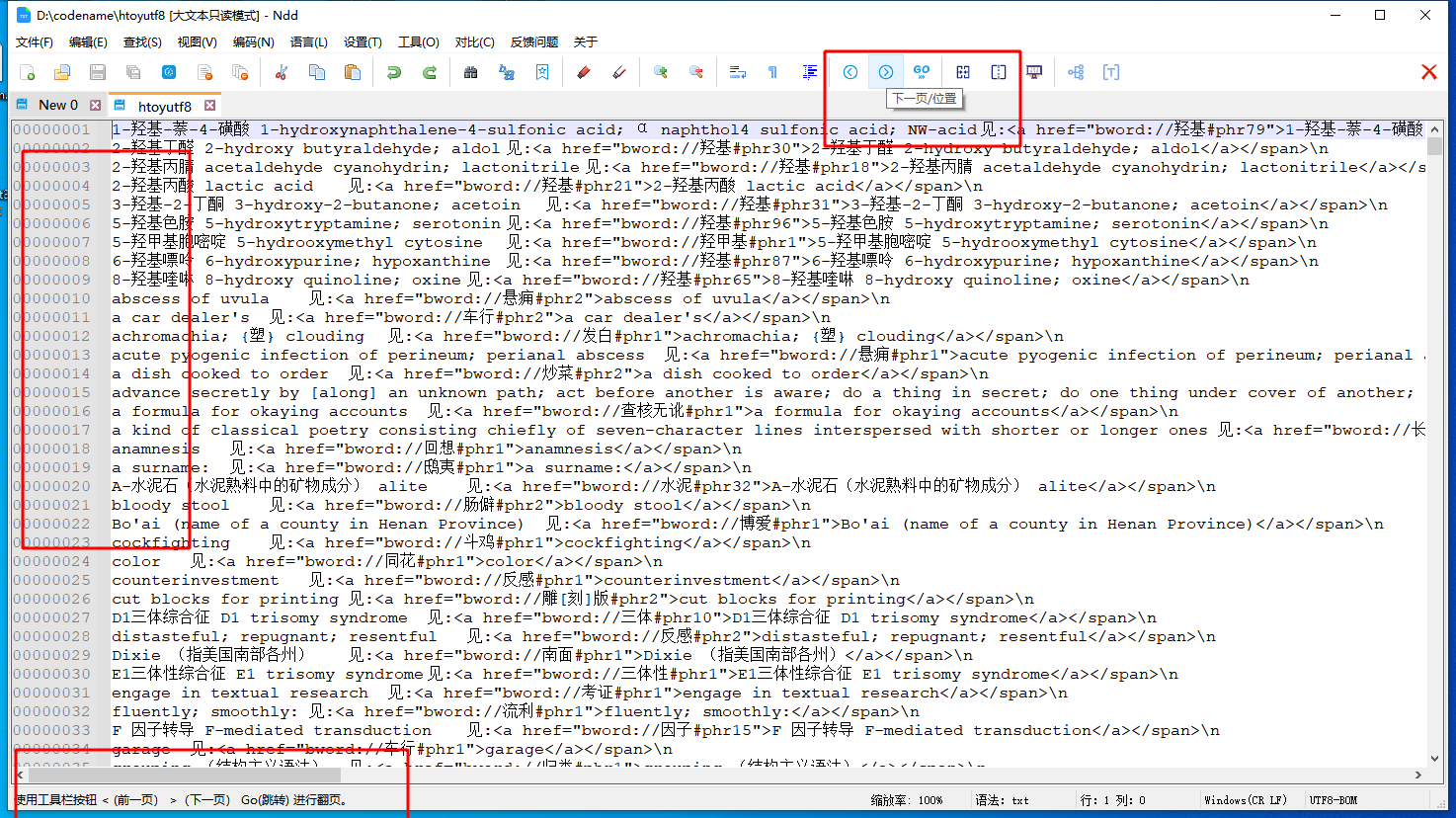The image size is (1456, 818).
Task: Click the horizontal scrollbar at the bottom
Action: [691, 777]
